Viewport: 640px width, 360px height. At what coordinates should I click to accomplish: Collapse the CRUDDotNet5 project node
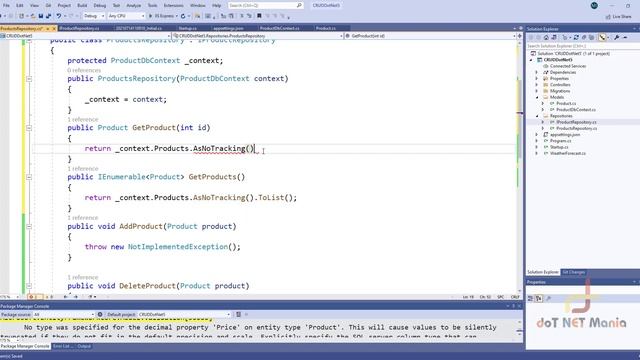[x=531, y=60]
